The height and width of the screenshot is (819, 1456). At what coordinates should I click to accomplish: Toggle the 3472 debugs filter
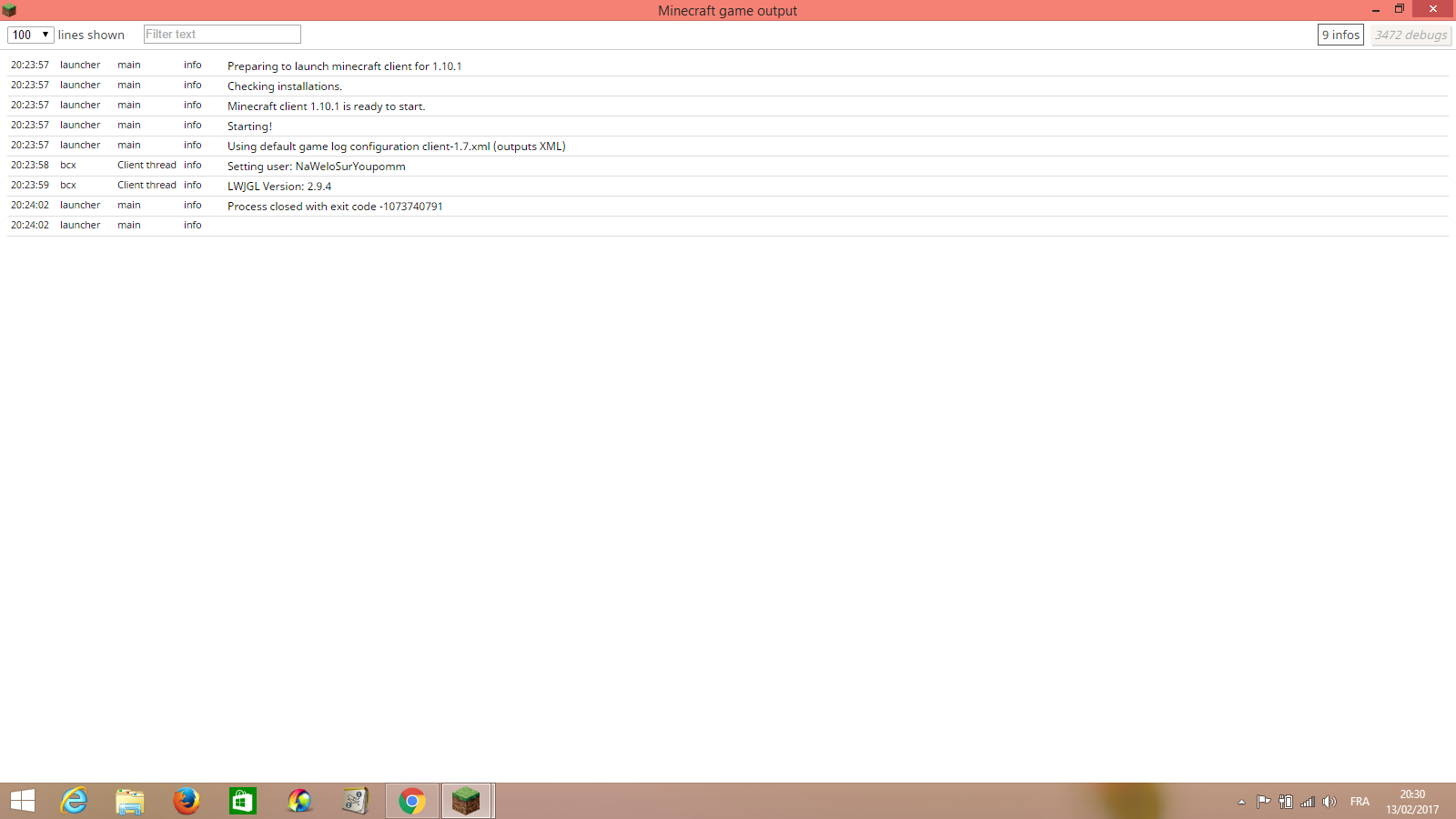(1411, 35)
